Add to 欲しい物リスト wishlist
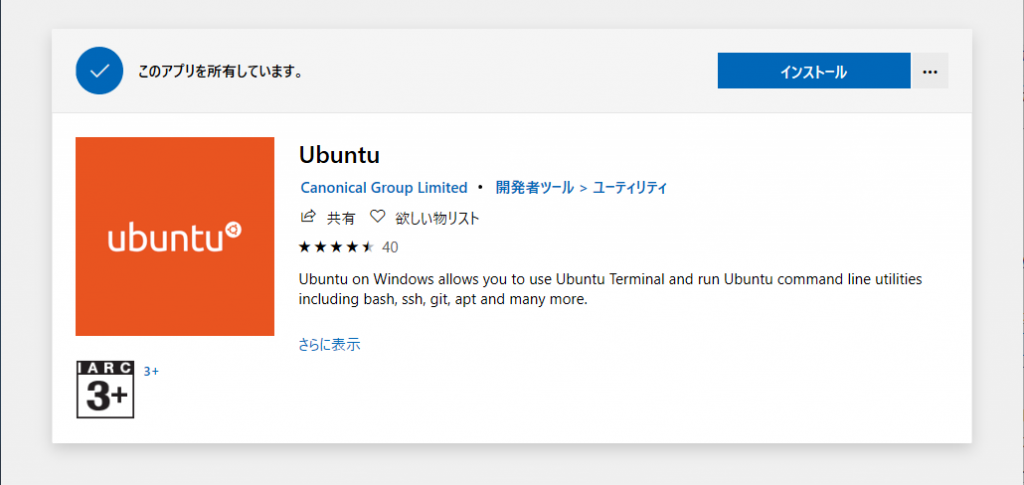The width and height of the screenshot is (1024, 485). [438, 218]
